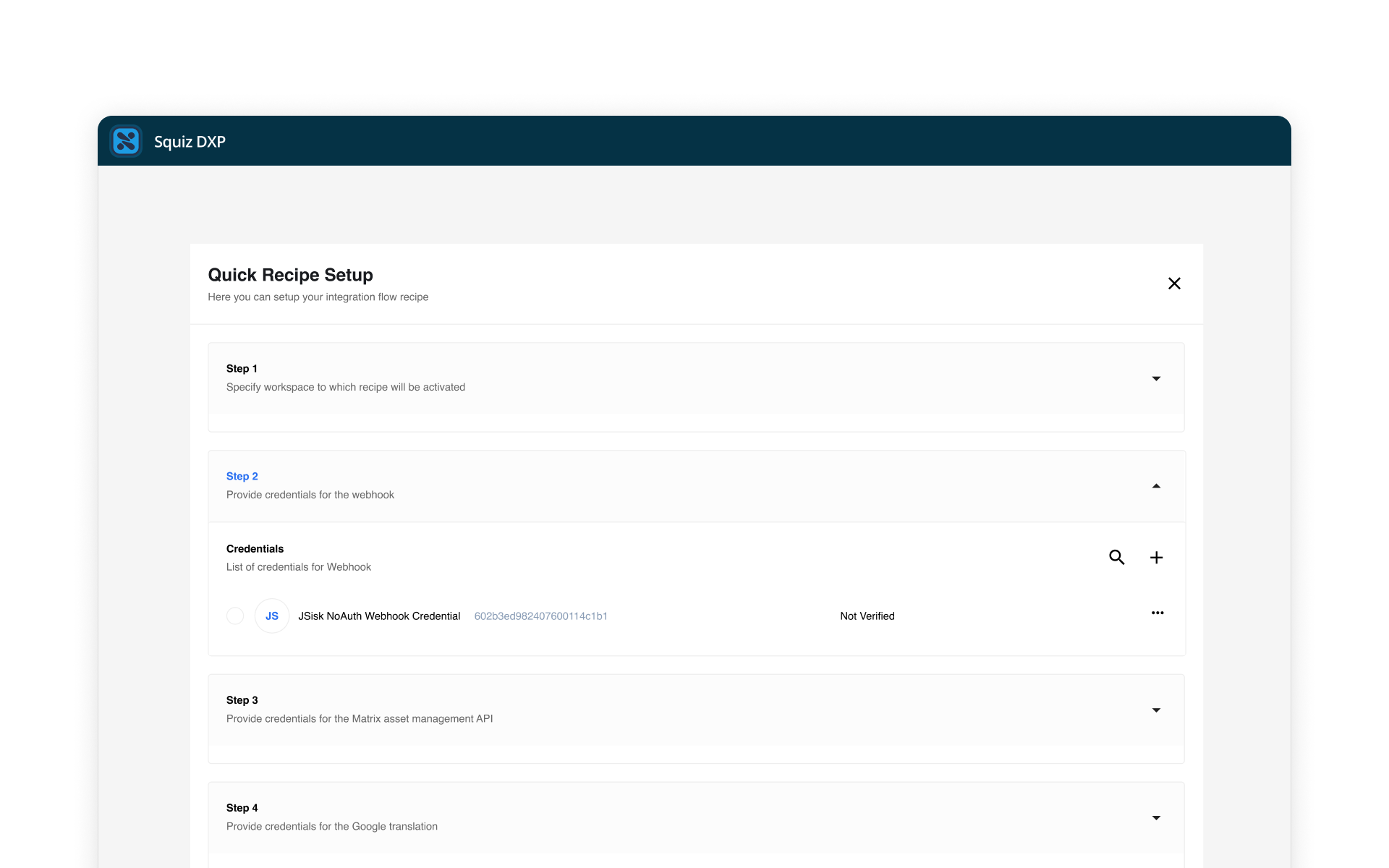Open more options for JSisk credential
The height and width of the screenshot is (868, 1389).
tap(1157, 613)
